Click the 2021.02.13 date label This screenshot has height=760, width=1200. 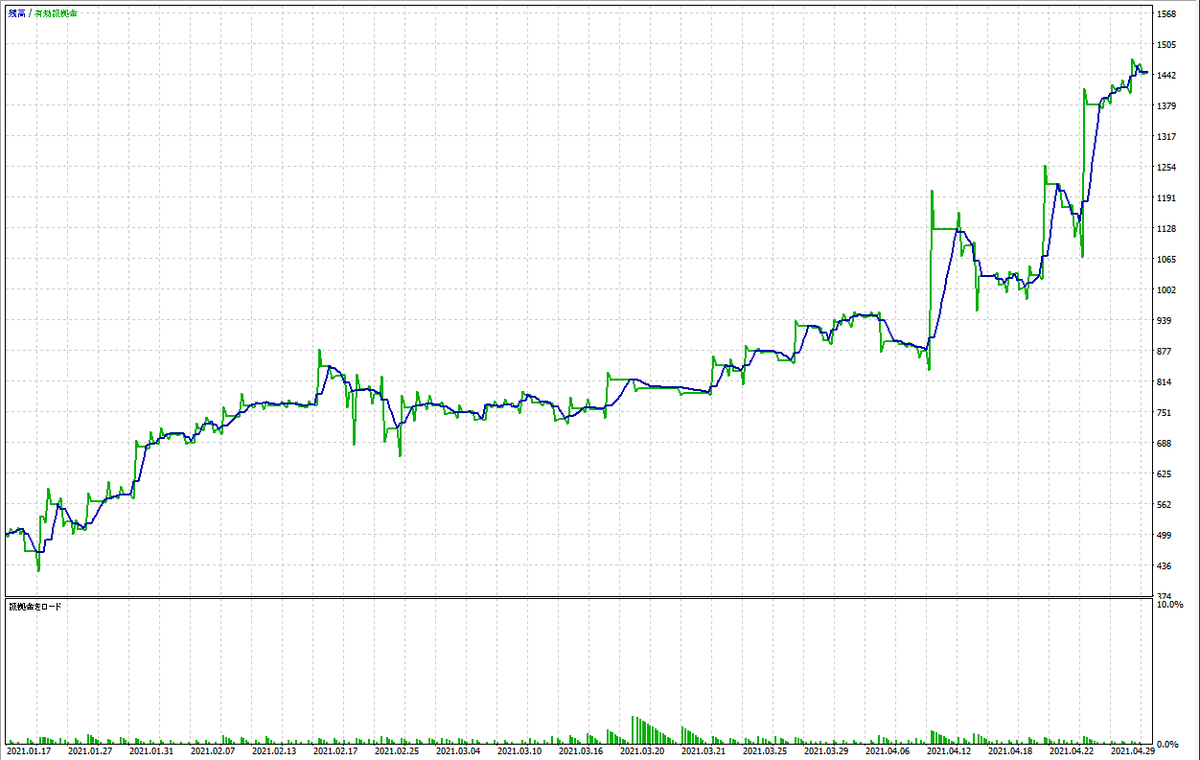tap(273, 750)
